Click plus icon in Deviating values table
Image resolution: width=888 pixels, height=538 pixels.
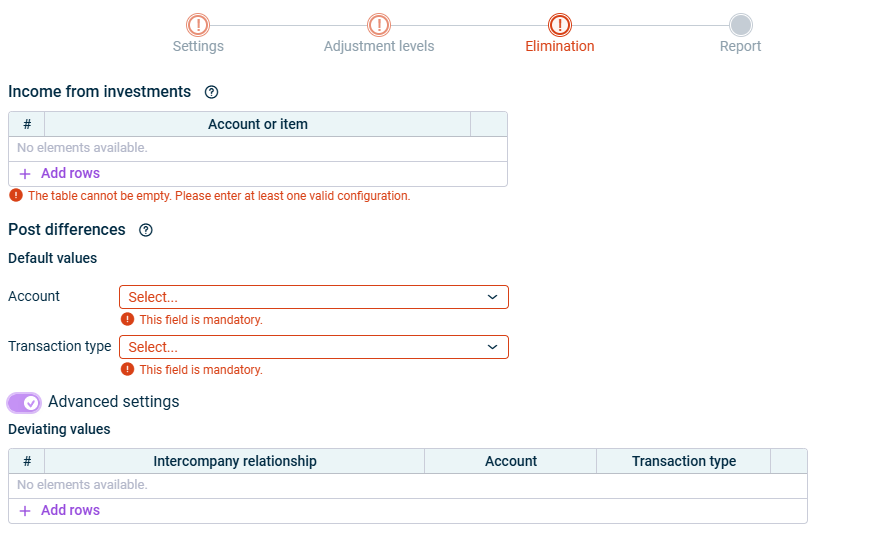point(26,511)
